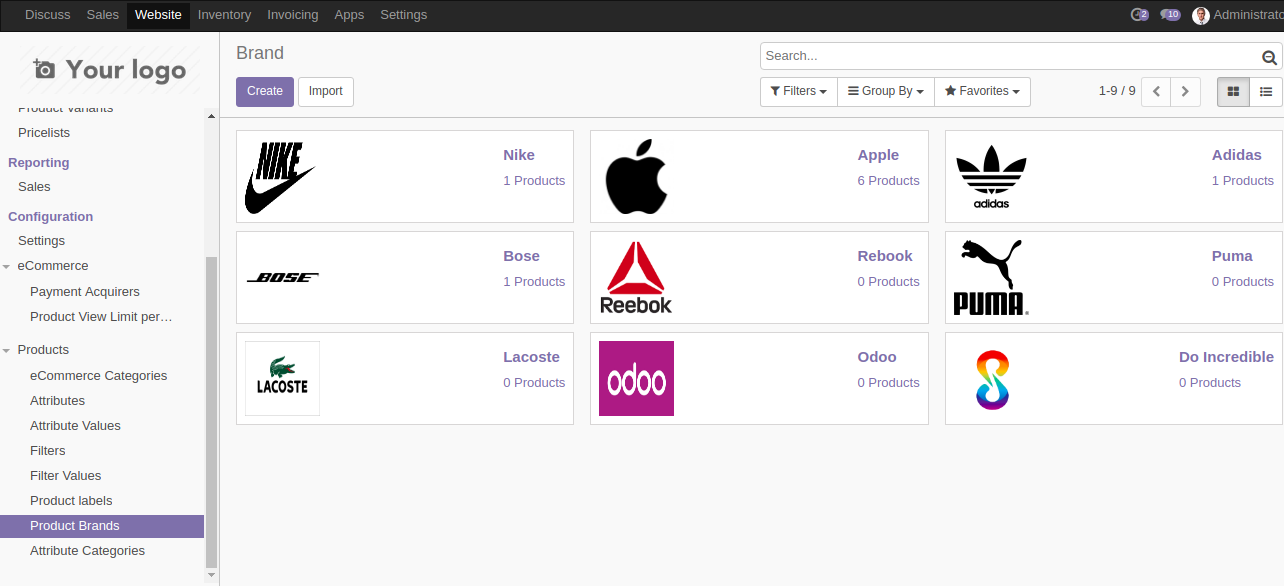Open the Odoo brand logo
Viewport: 1284px width, 586px height.
tap(636, 378)
